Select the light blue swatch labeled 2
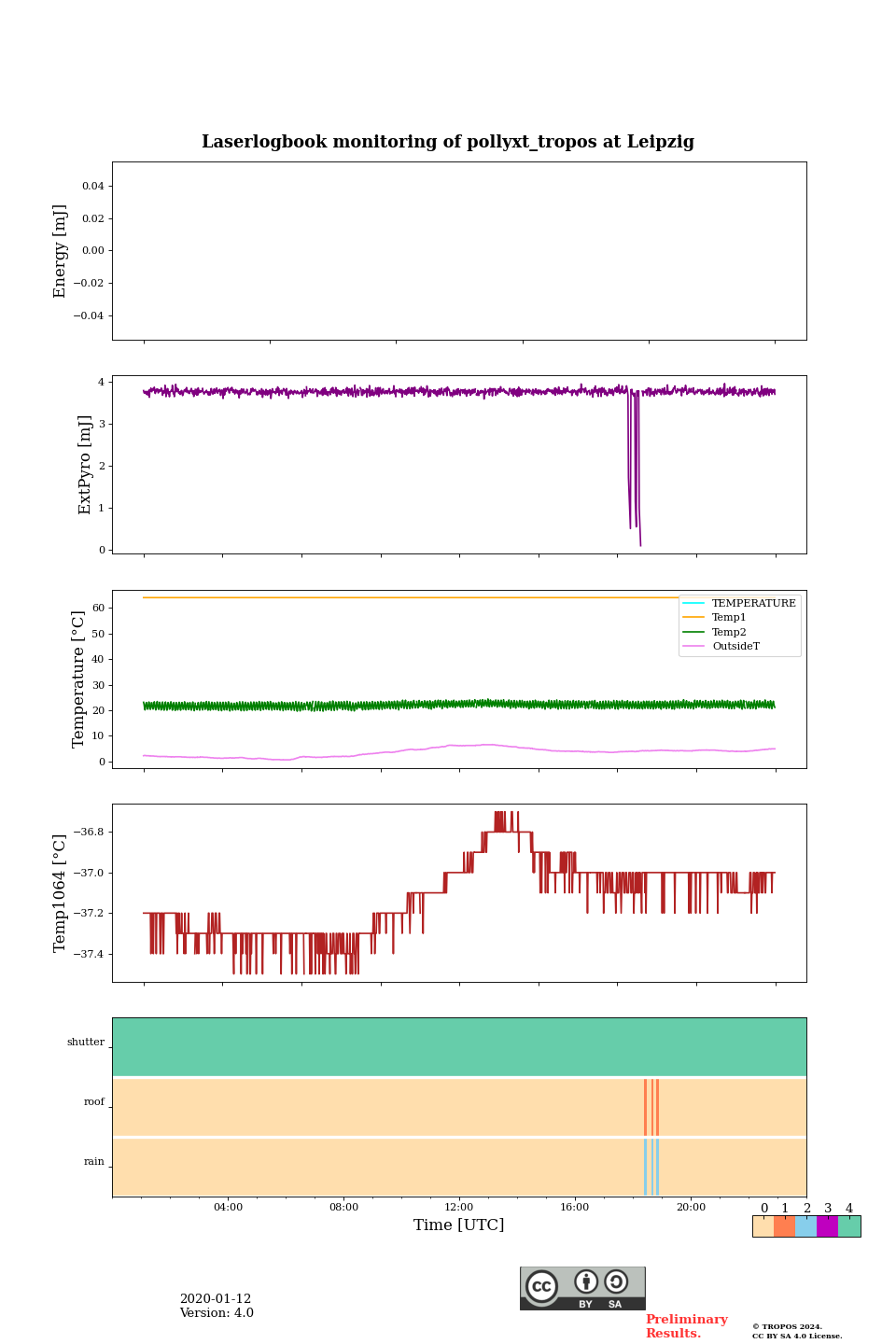 point(805,1226)
